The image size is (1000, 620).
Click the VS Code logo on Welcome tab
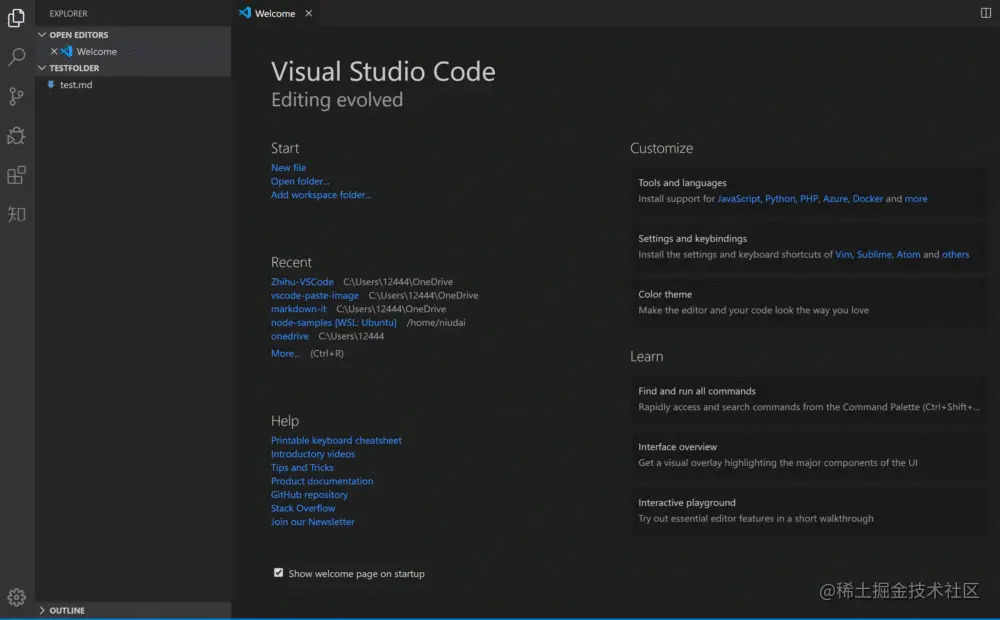[245, 13]
